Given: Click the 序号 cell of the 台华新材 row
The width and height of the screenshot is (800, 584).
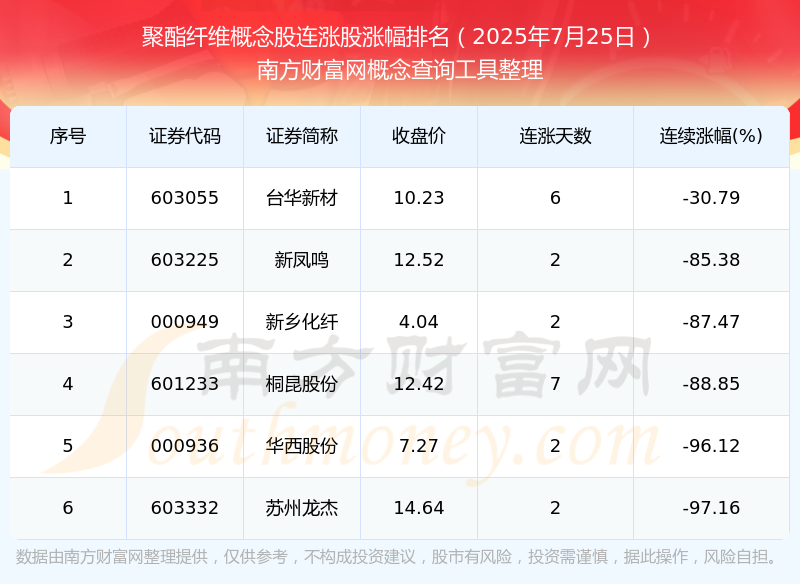Looking at the screenshot, I should (x=68, y=198).
